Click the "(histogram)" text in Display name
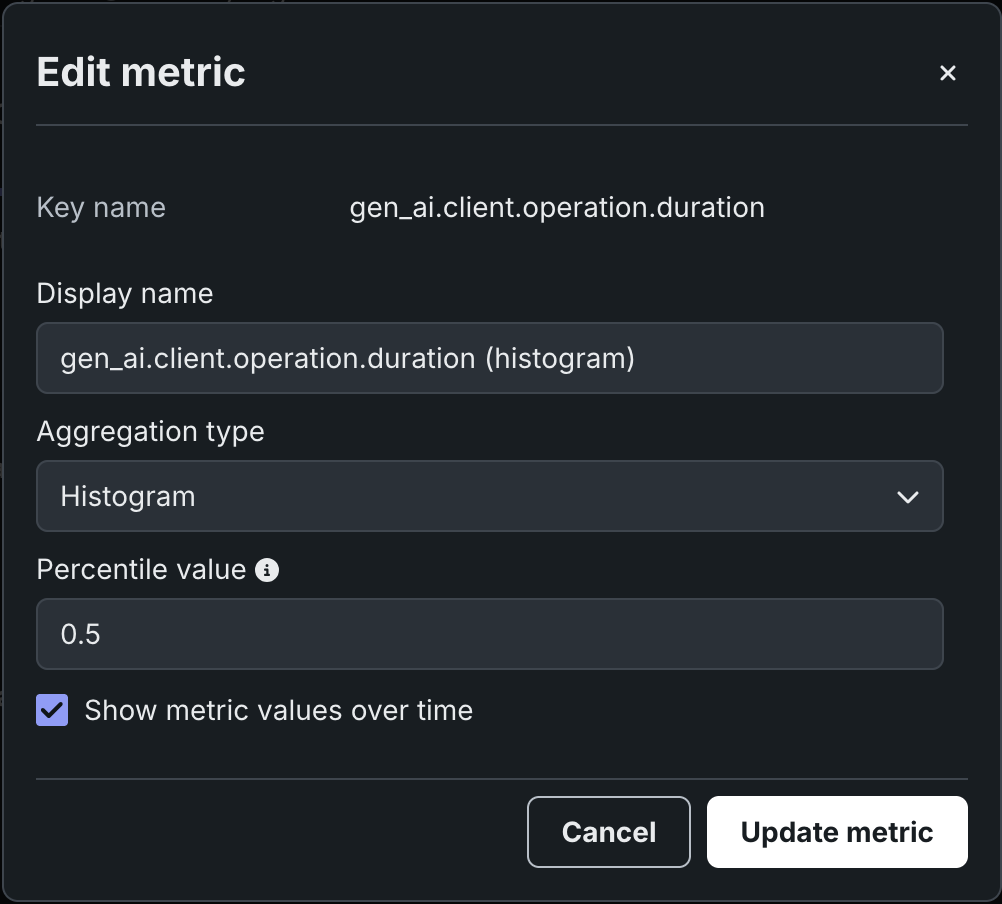1002x904 pixels. [560, 358]
